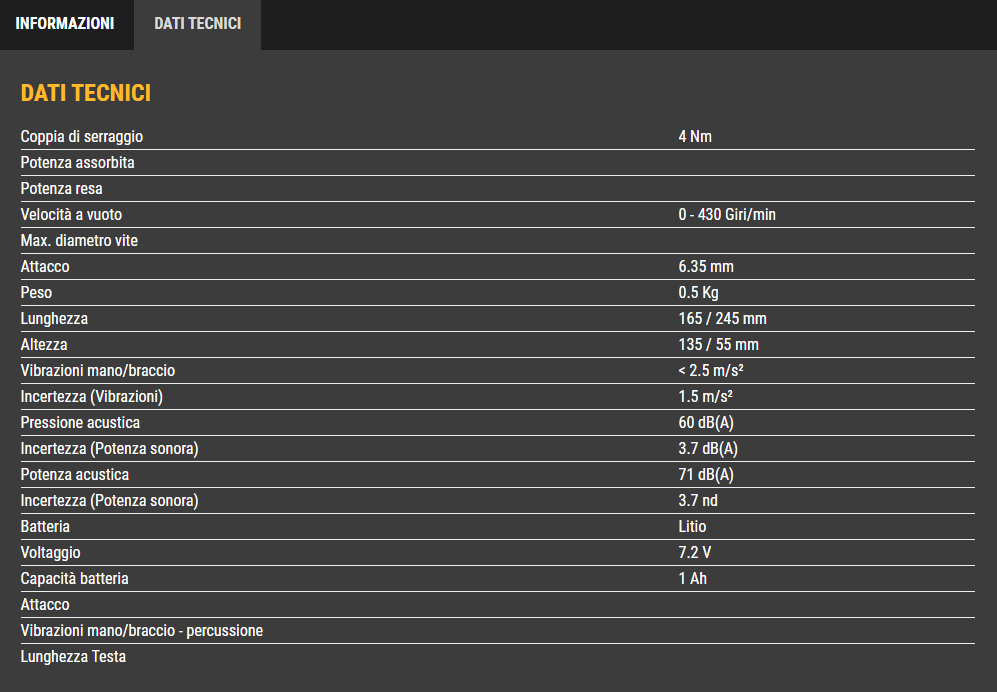Click the 60 dB(A) pressure value
Viewport: 997px width, 692px height.
[x=706, y=423]
